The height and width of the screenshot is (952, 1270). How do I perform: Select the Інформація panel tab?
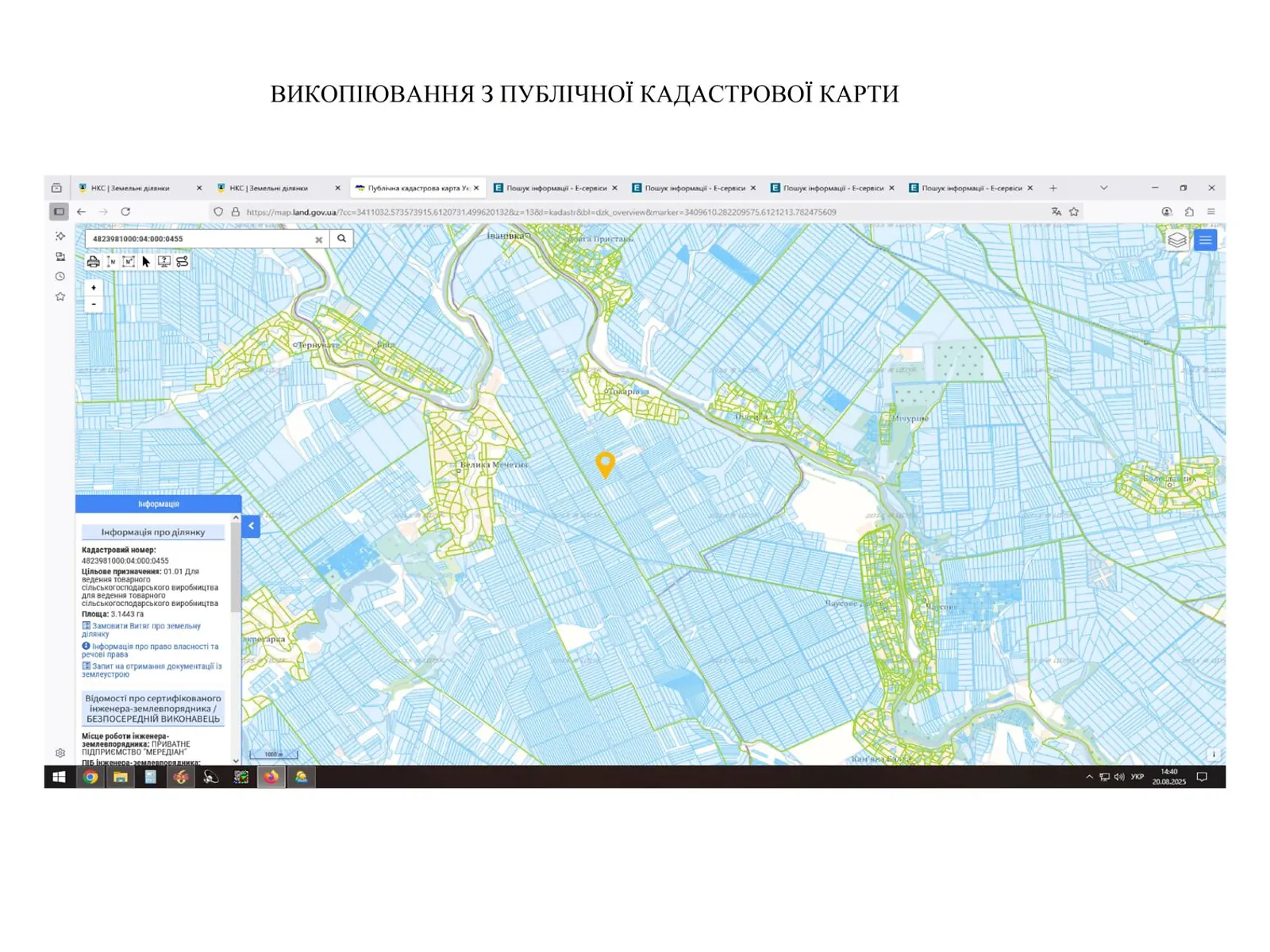coord(158,504)
